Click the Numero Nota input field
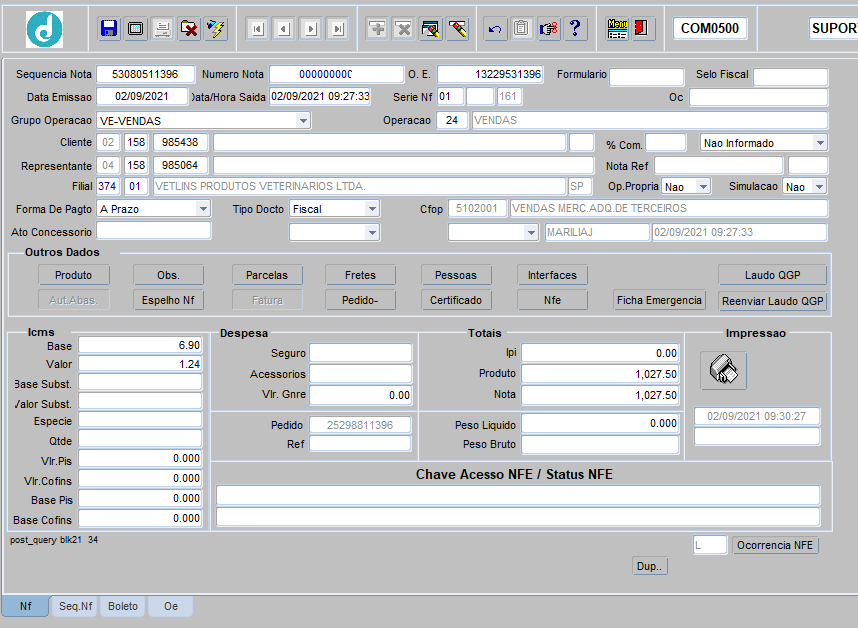 pyautogui.click(x=336, y=74)
